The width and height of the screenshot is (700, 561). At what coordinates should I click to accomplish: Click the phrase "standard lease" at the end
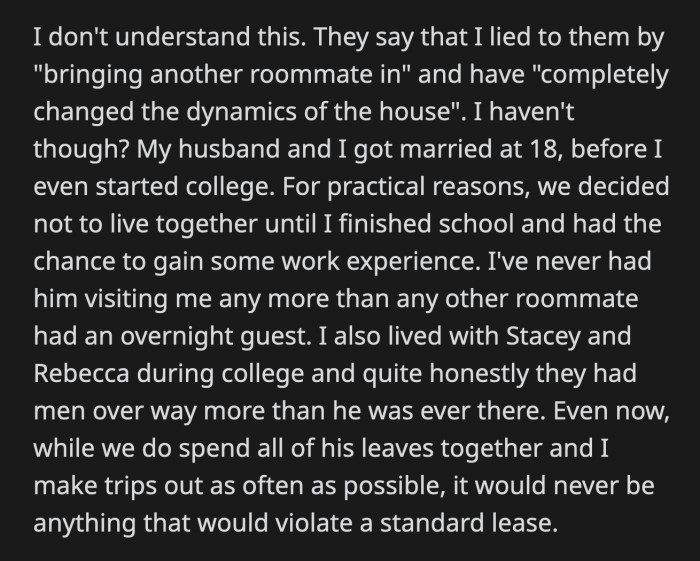[469, 523]
